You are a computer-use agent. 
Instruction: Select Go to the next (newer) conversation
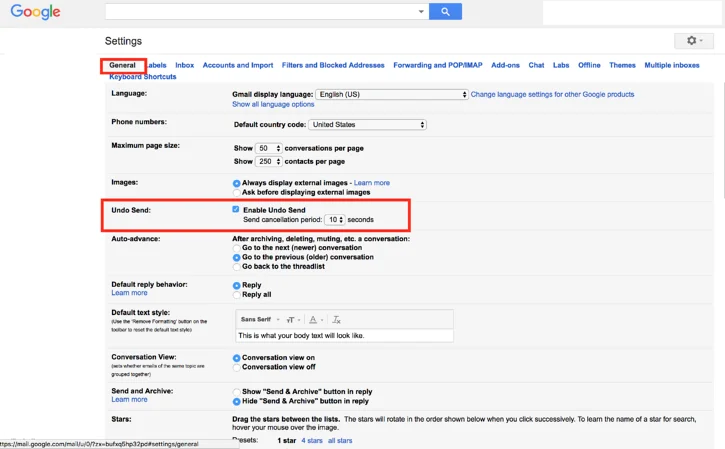[236, 248]
